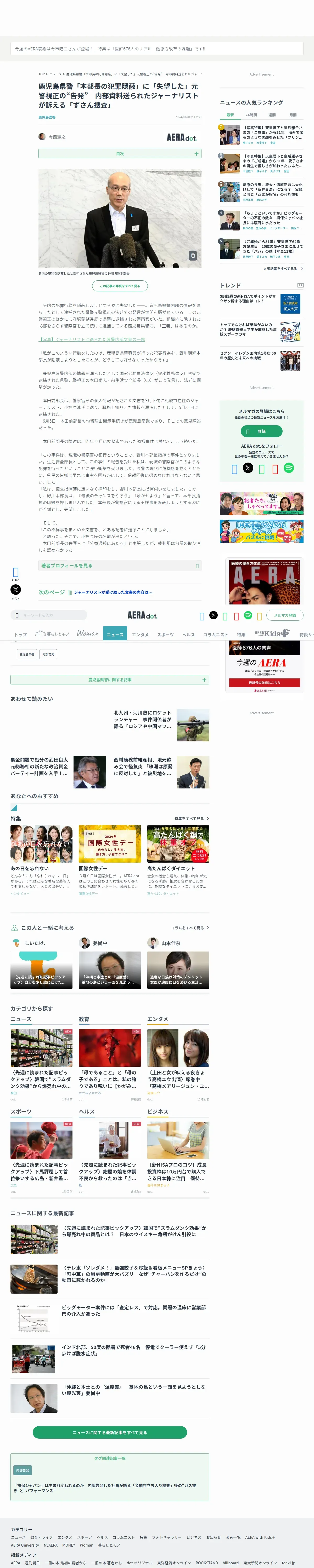314x1568 pixels.
Task: Open the 【写真】ジャーナリストに送られた link
Action: point(92,339)
